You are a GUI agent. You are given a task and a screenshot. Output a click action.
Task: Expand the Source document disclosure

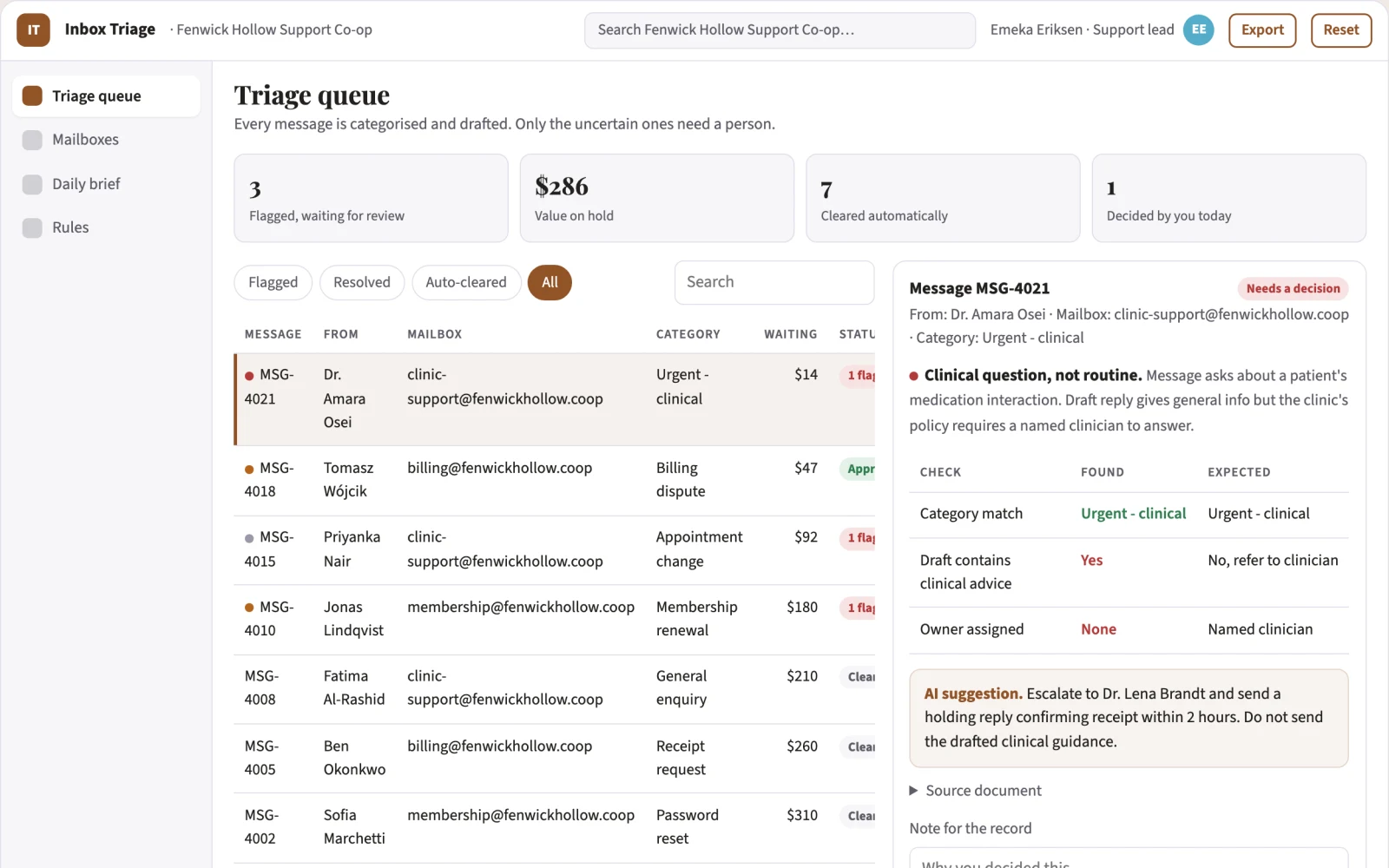[x=975, y=791]
